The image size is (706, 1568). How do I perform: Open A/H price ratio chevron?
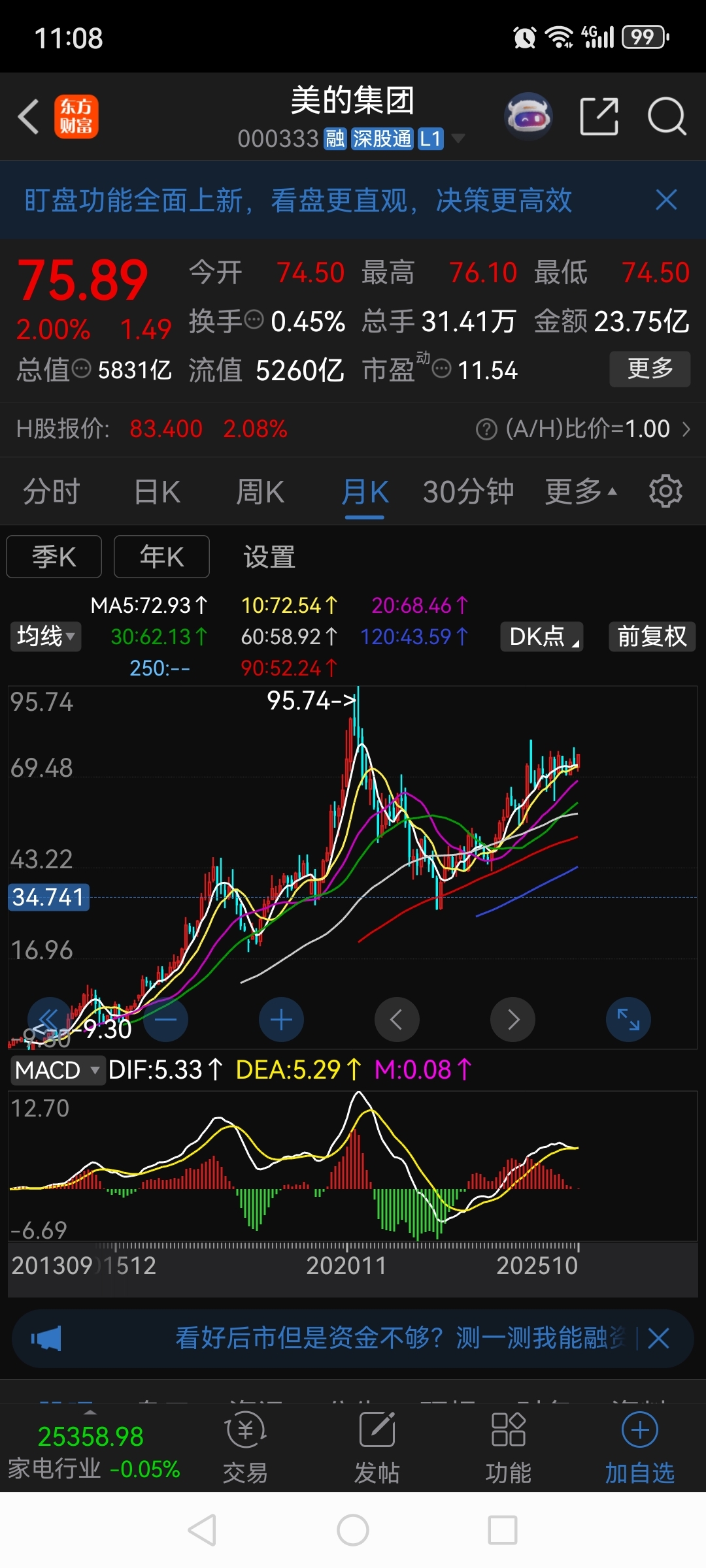coord(686,429)
